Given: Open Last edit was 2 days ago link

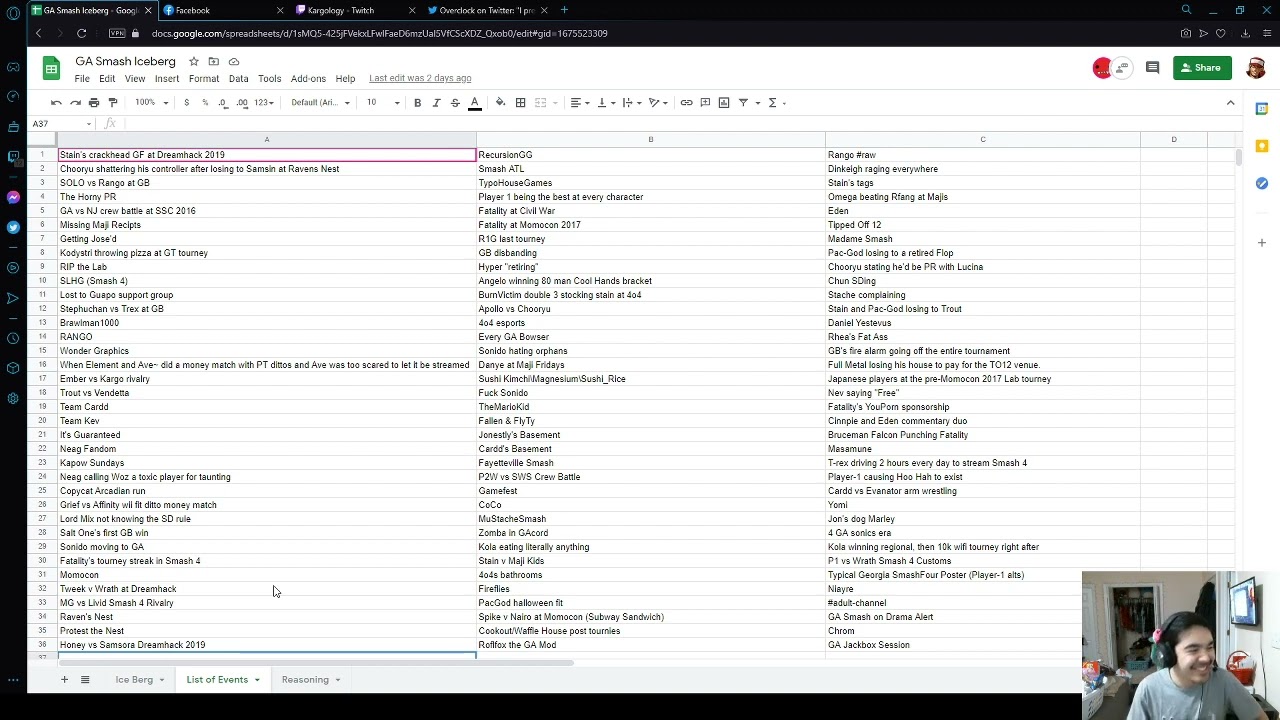Looking at the screenshot, I should tap(420, 78).
